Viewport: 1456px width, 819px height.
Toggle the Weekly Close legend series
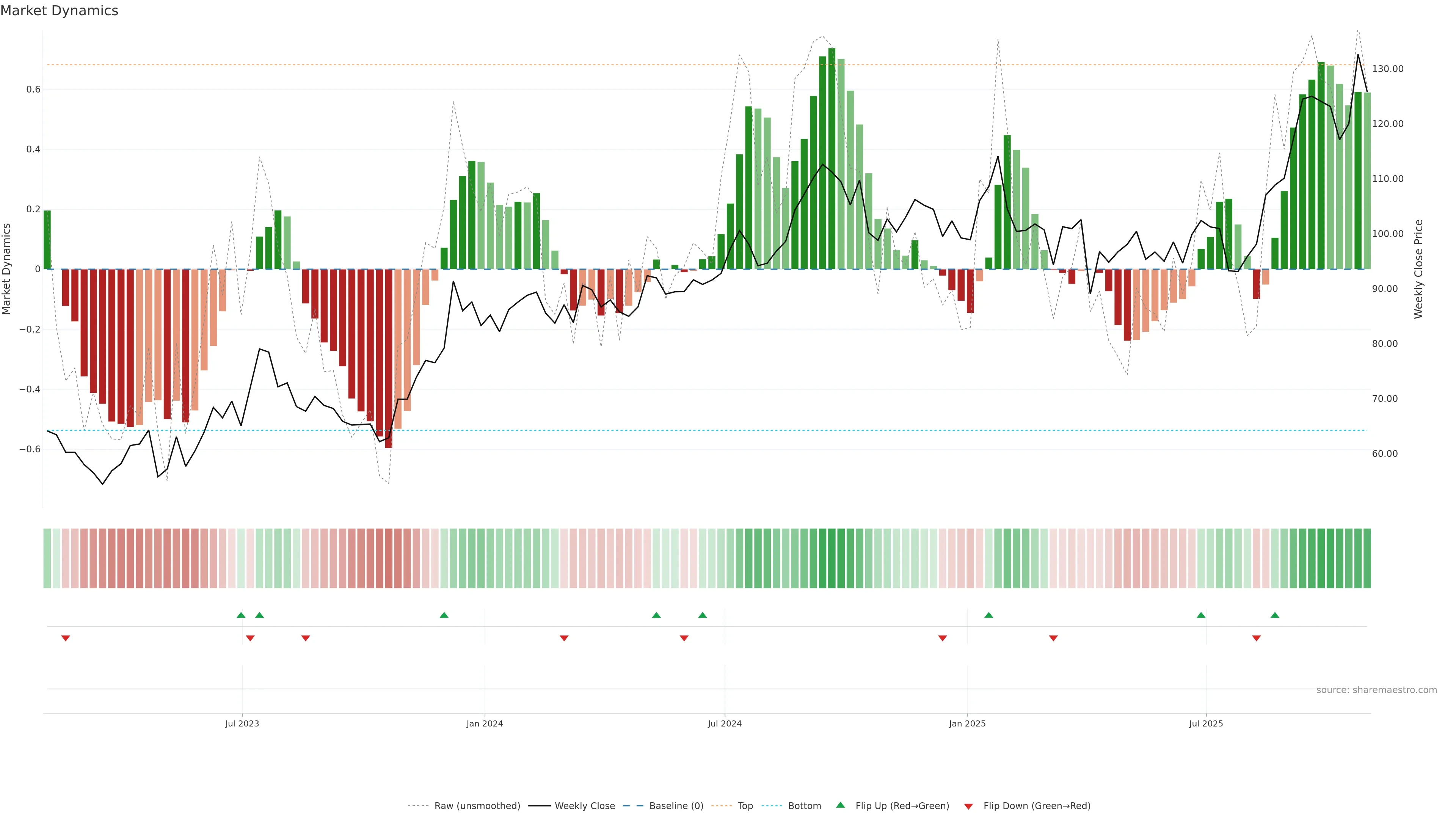pyautogui.click(x=584, y=806)
